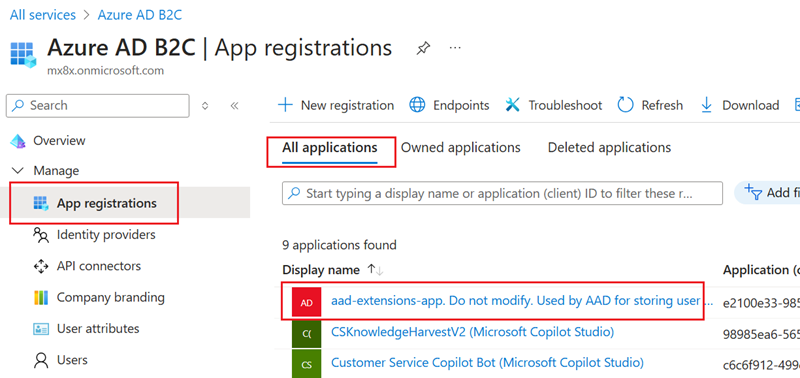Click the green CS app badge

pos(307,365)
